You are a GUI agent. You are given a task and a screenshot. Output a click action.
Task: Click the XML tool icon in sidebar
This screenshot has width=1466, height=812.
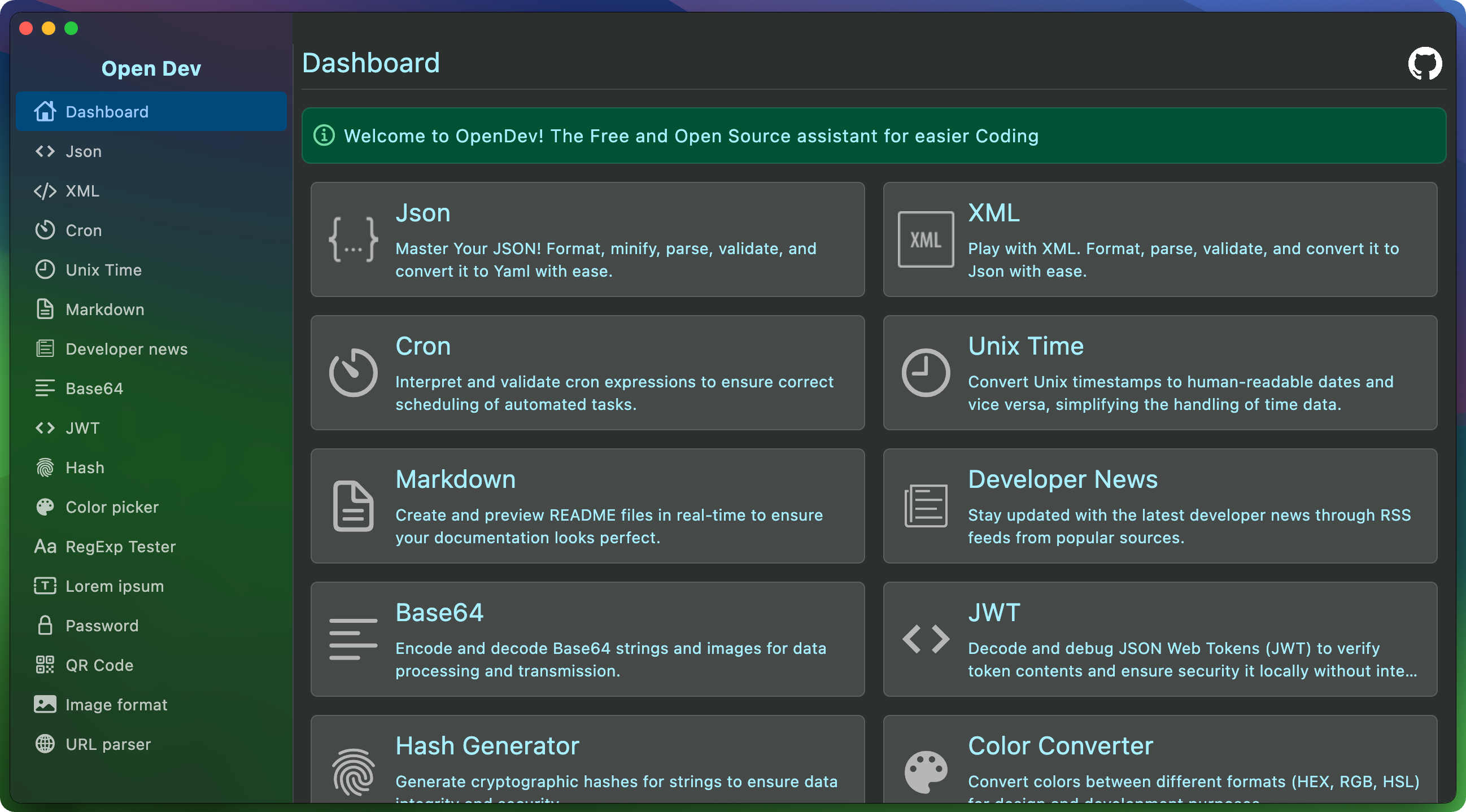(x=46, y=190)
